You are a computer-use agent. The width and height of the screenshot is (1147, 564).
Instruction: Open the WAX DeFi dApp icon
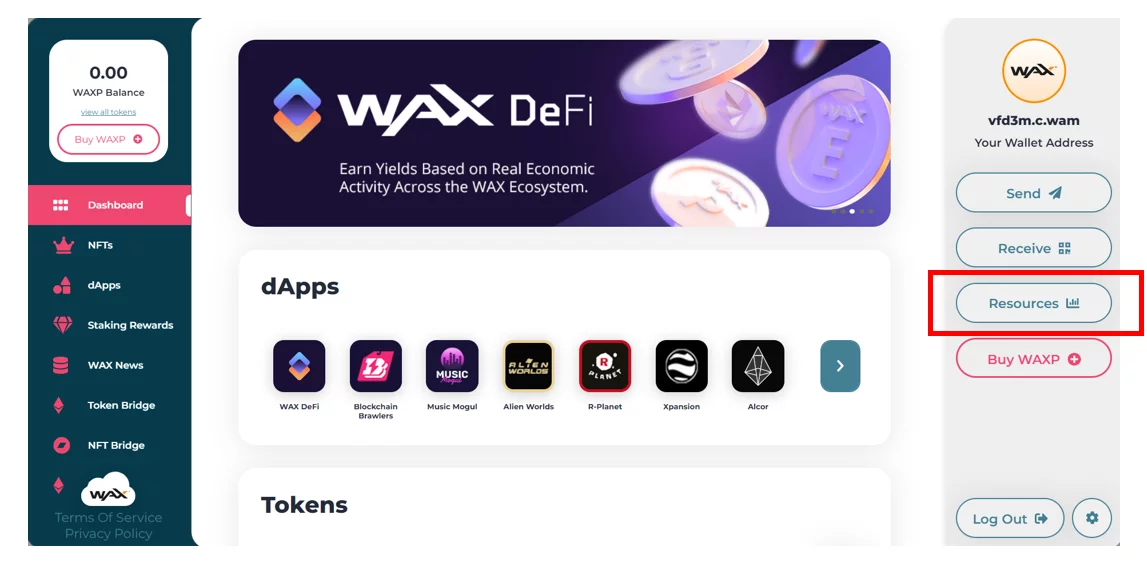point(299,366)
